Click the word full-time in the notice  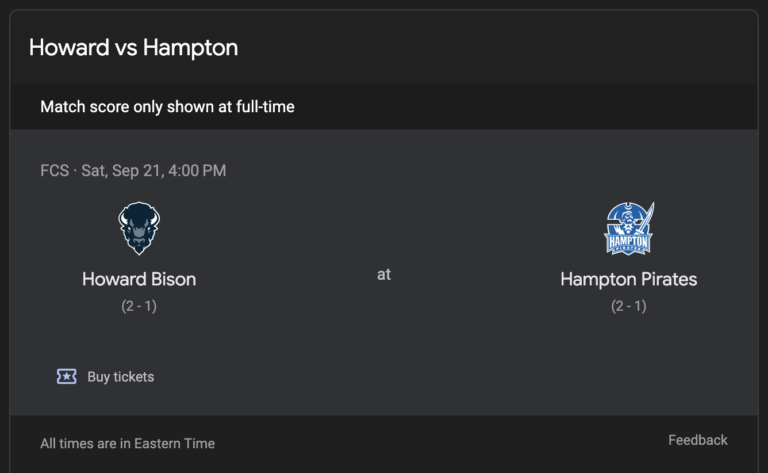click(x=264, y=106)
